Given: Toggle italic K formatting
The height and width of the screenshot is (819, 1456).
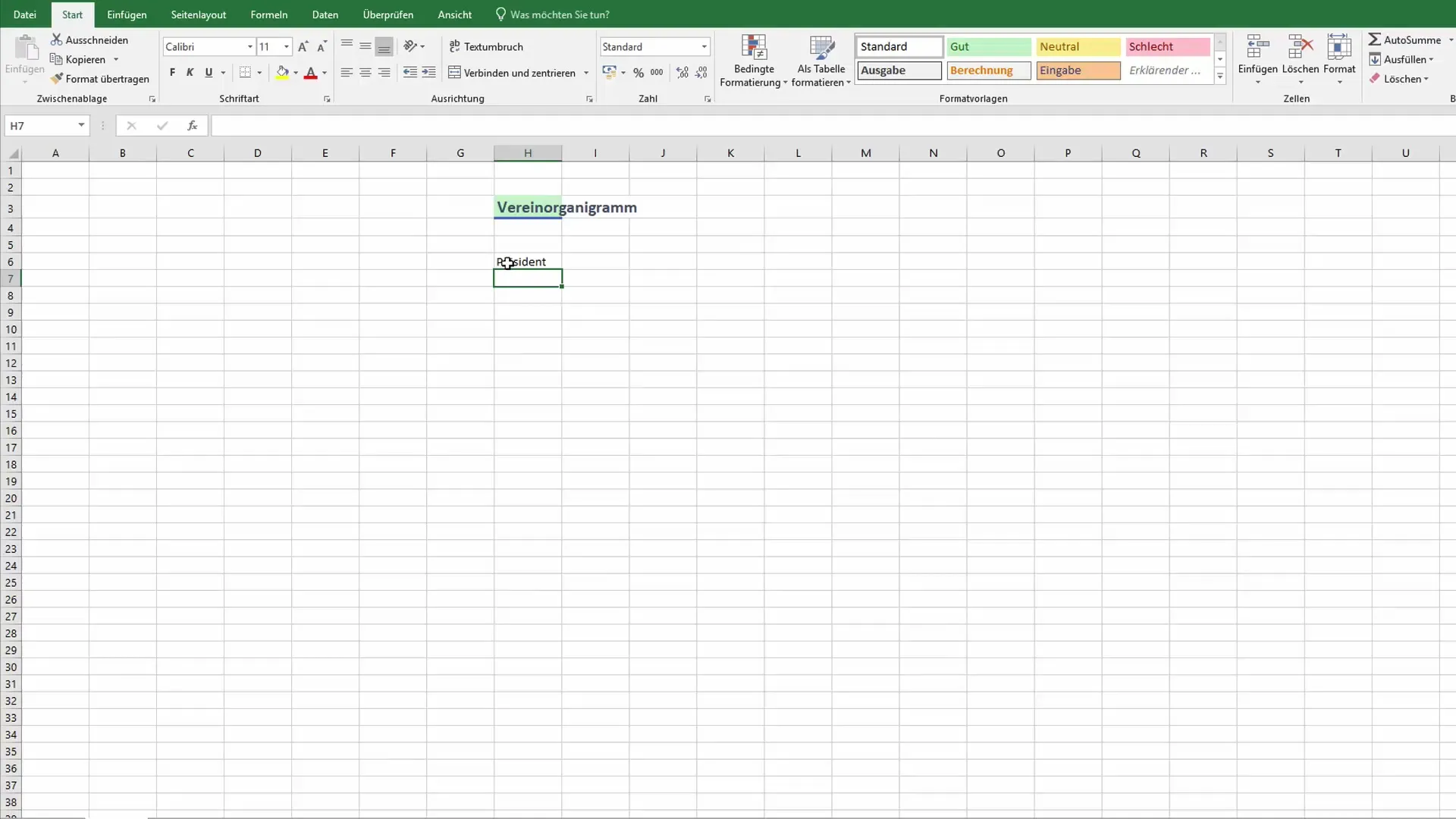Looking at the screenshot, I should click(190, 72).
